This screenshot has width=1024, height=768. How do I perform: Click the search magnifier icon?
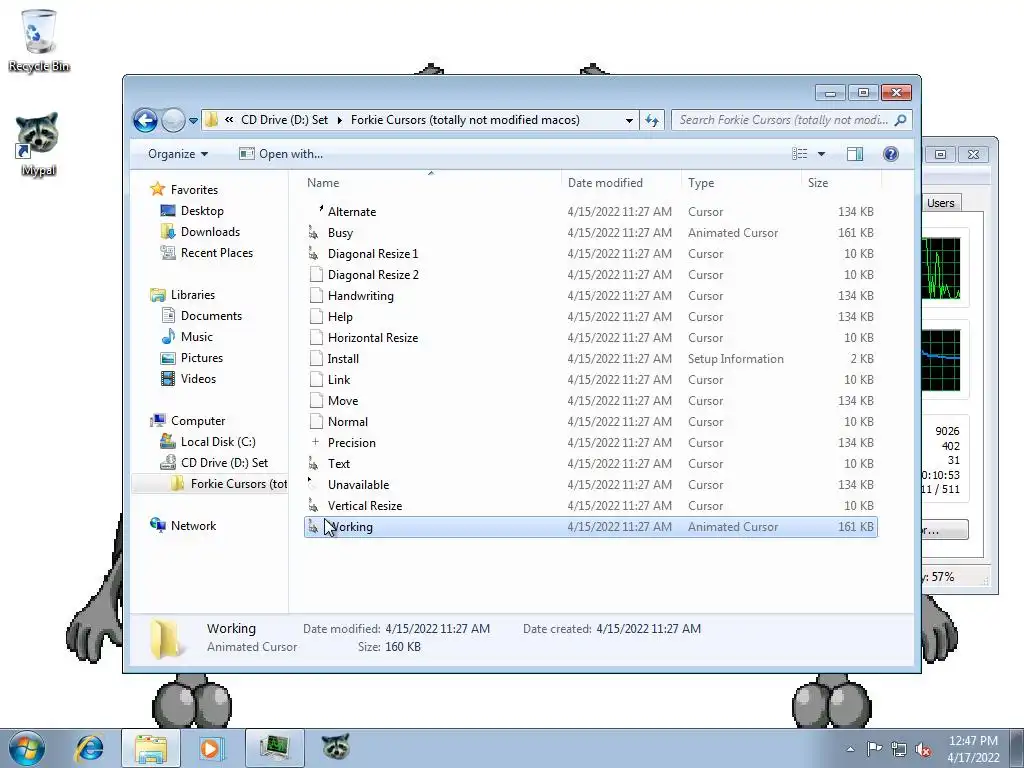[901, 120]
